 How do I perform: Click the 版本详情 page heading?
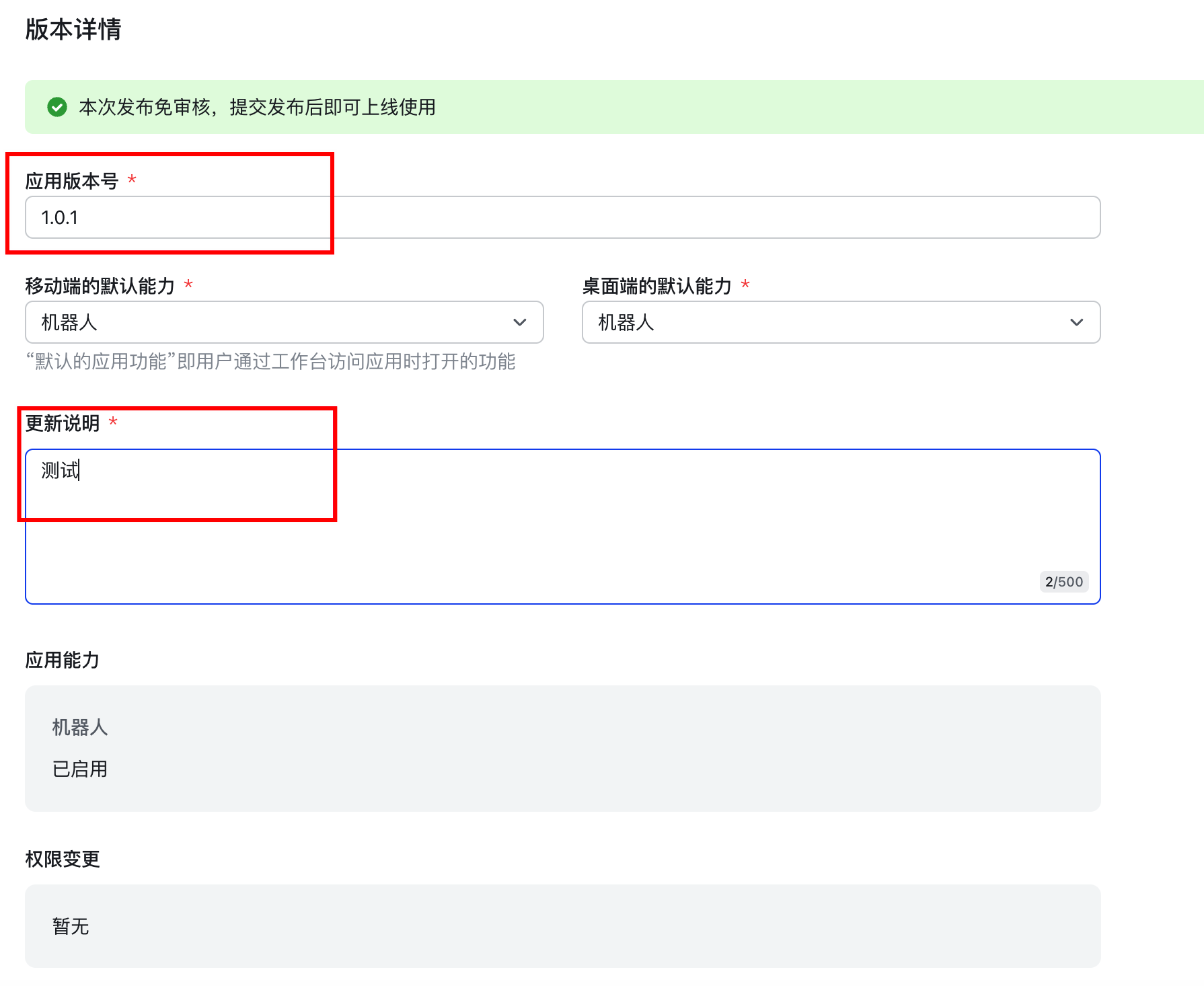[72, 29]
